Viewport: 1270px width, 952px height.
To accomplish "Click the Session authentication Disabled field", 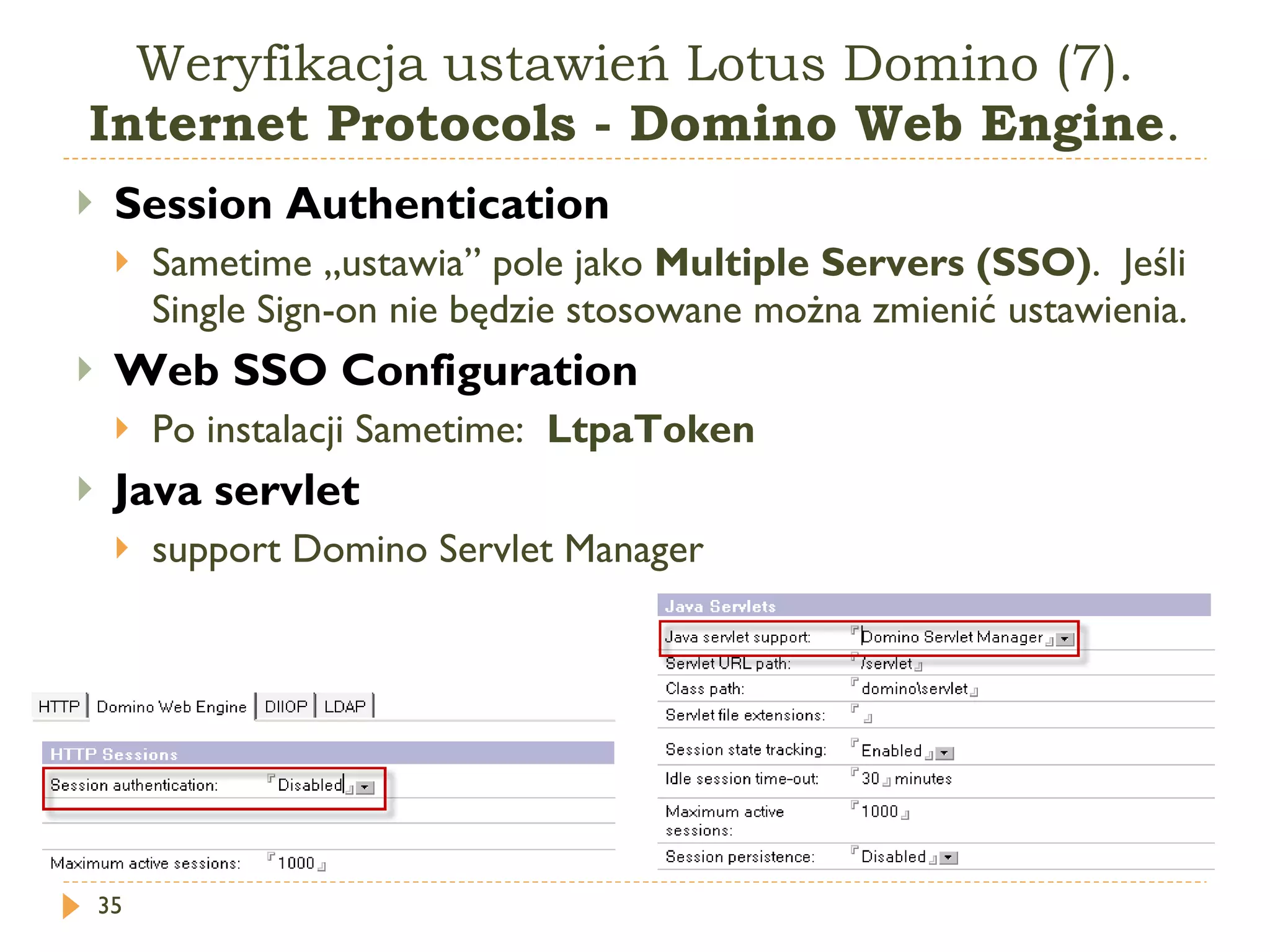I will pyautogui.click(x=310, y=785).
